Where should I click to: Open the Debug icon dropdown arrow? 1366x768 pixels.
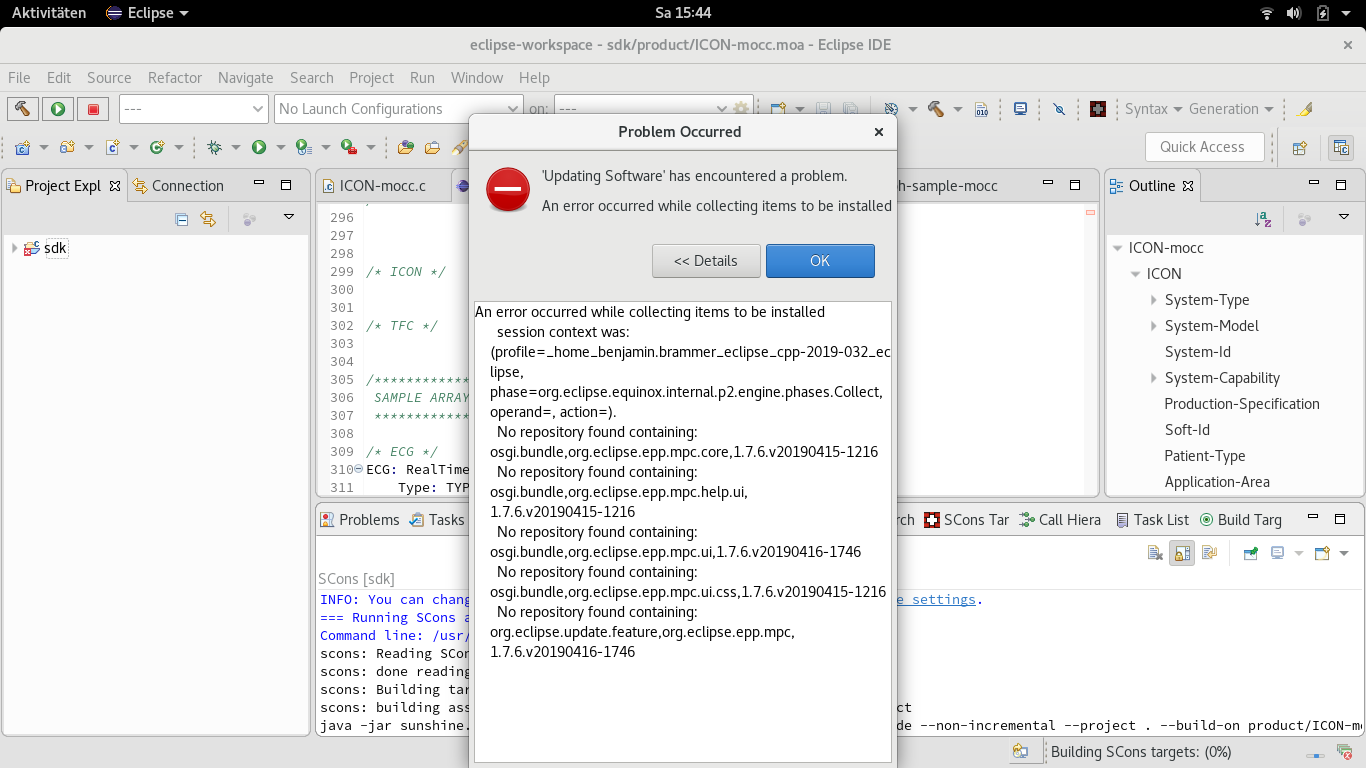pos(235,148)
